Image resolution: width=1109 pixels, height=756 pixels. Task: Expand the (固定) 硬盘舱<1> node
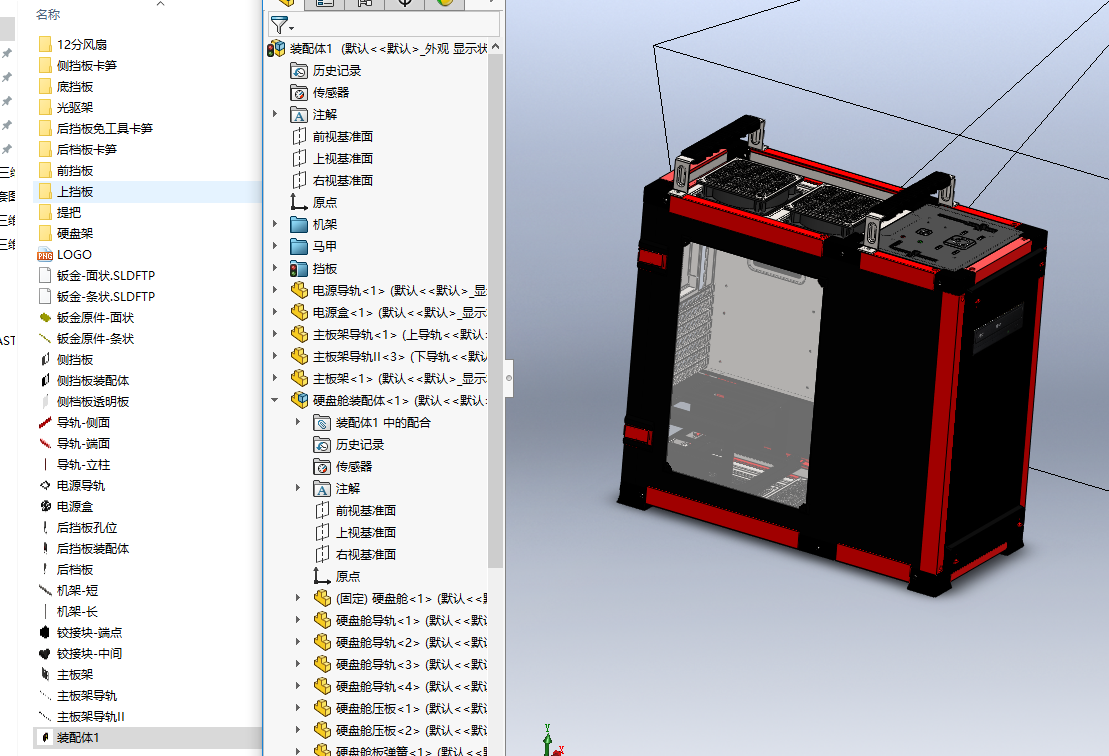pos(298,598)
